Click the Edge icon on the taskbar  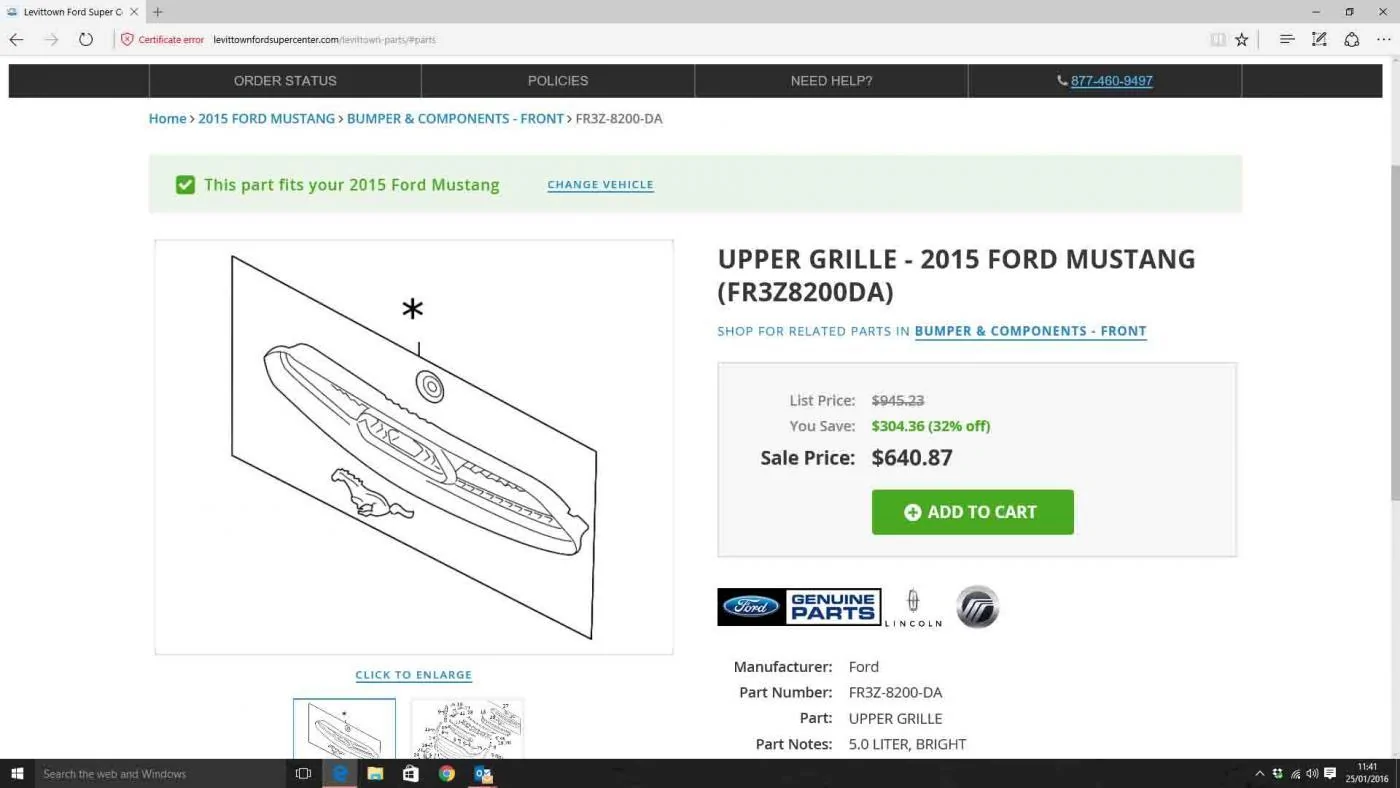pyautogui.click(x=340, y=773)
